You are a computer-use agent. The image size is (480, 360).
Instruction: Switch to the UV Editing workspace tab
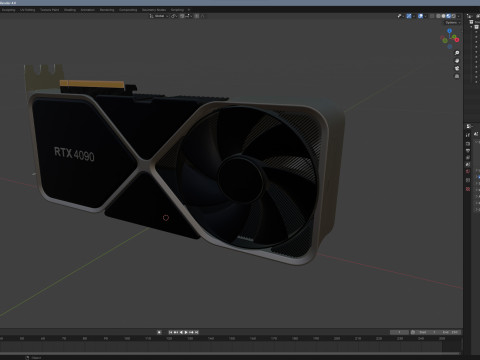click(27, 10)
